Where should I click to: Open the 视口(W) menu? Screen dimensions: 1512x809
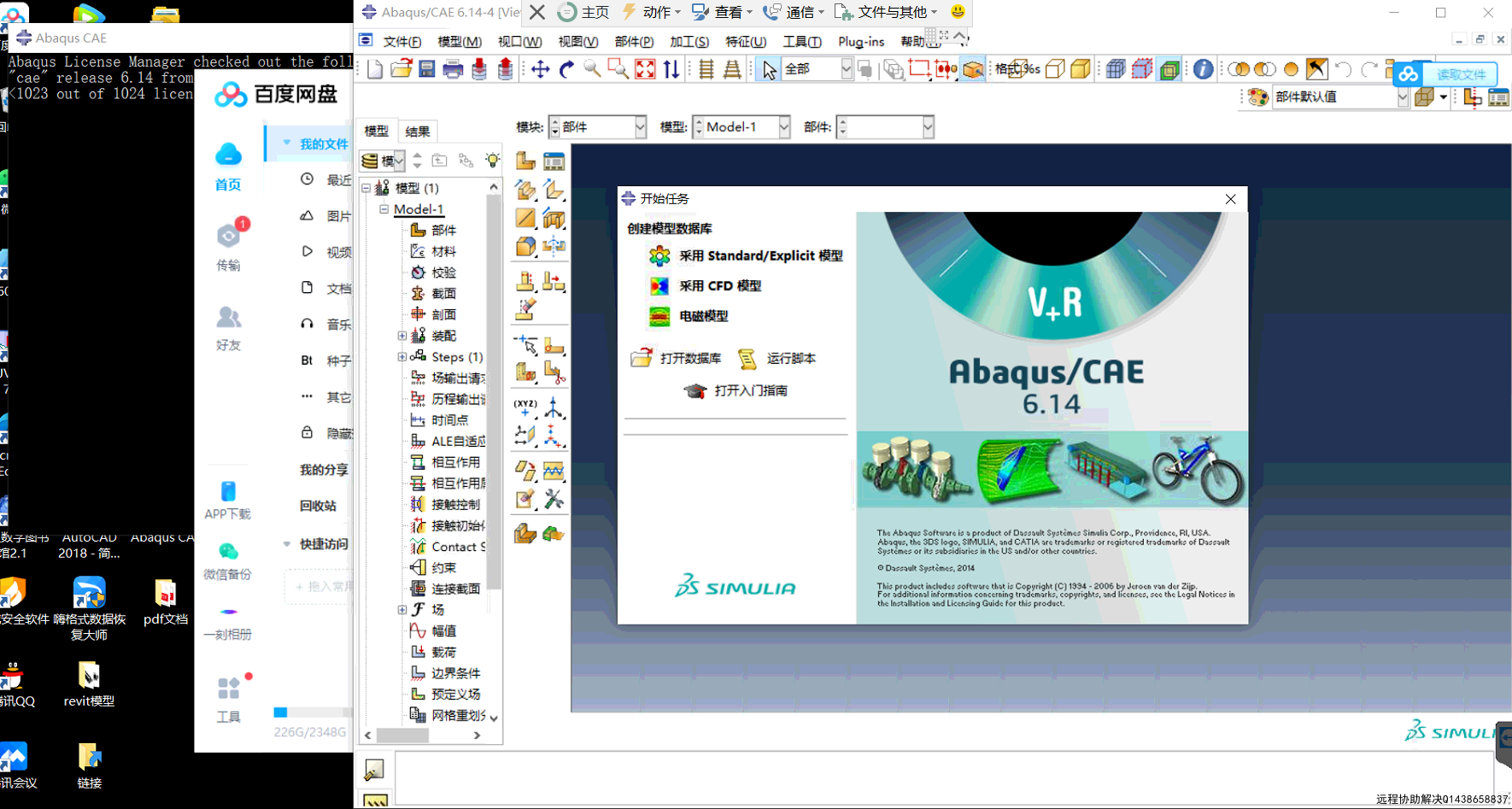pos(519,41)
